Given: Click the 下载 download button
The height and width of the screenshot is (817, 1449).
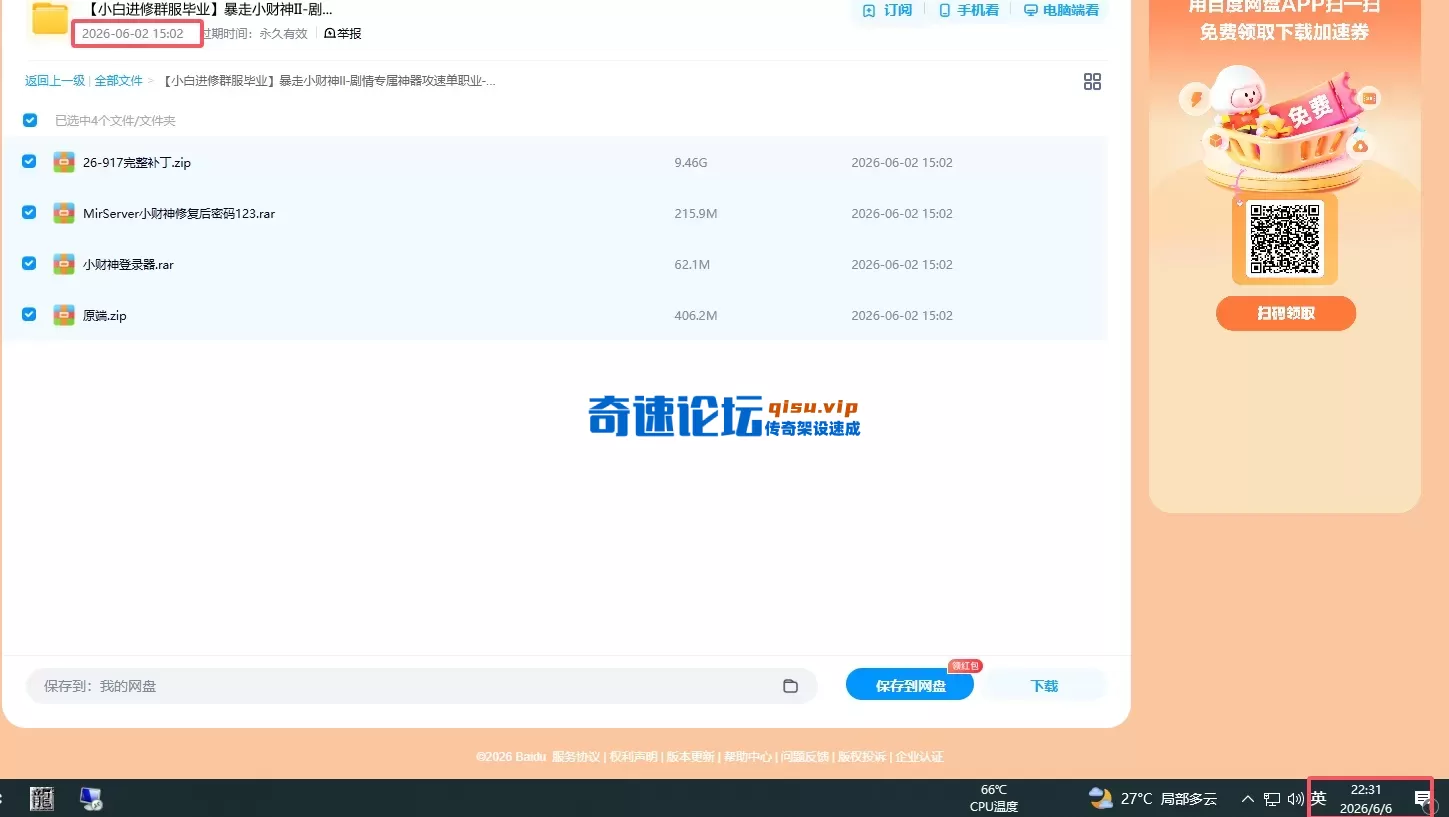Looking at the screenshot, I should (1044, 685).
